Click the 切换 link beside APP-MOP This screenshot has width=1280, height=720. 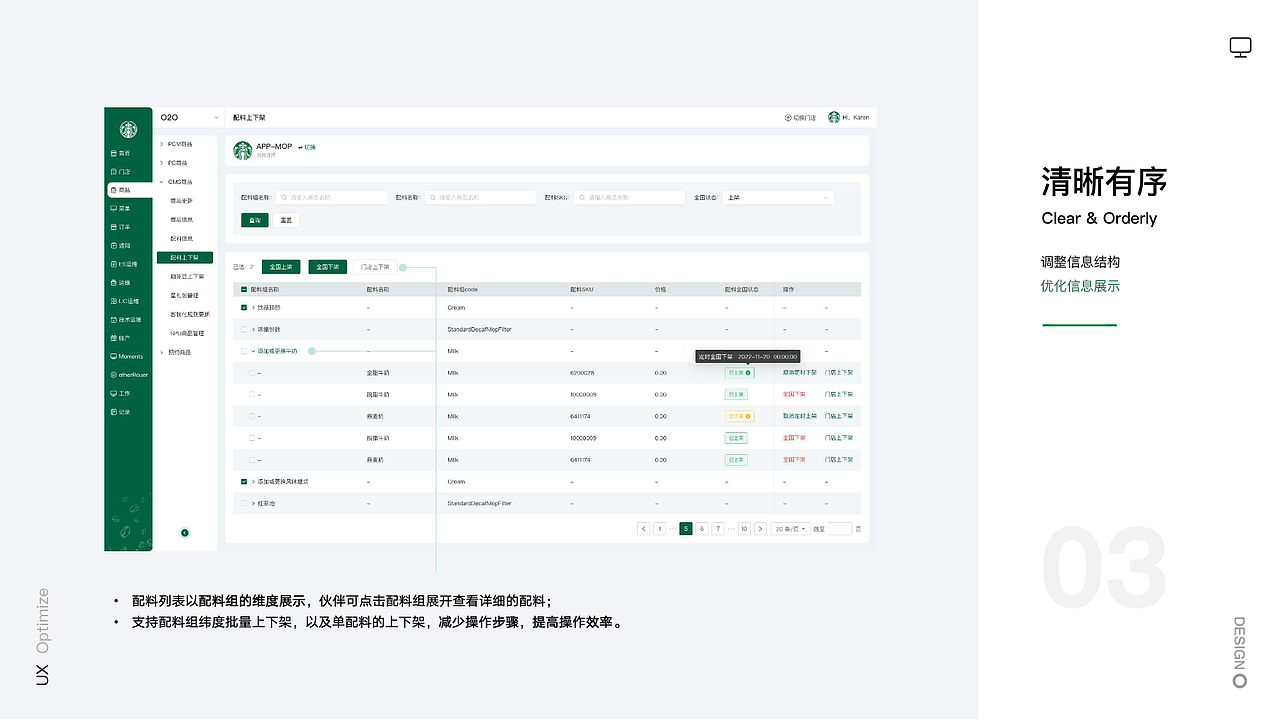coord(307,147)
